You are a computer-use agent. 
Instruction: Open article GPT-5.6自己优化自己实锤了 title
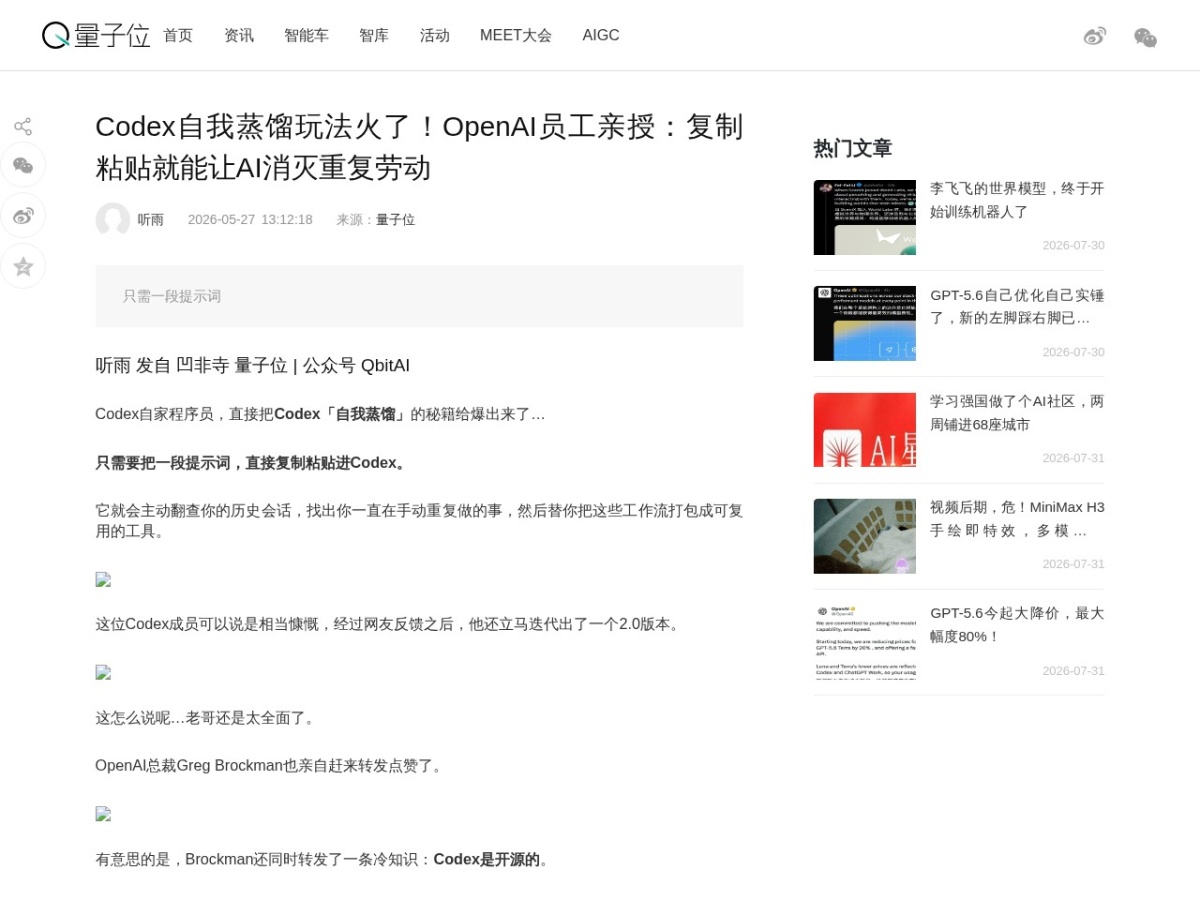(1017, 307)
